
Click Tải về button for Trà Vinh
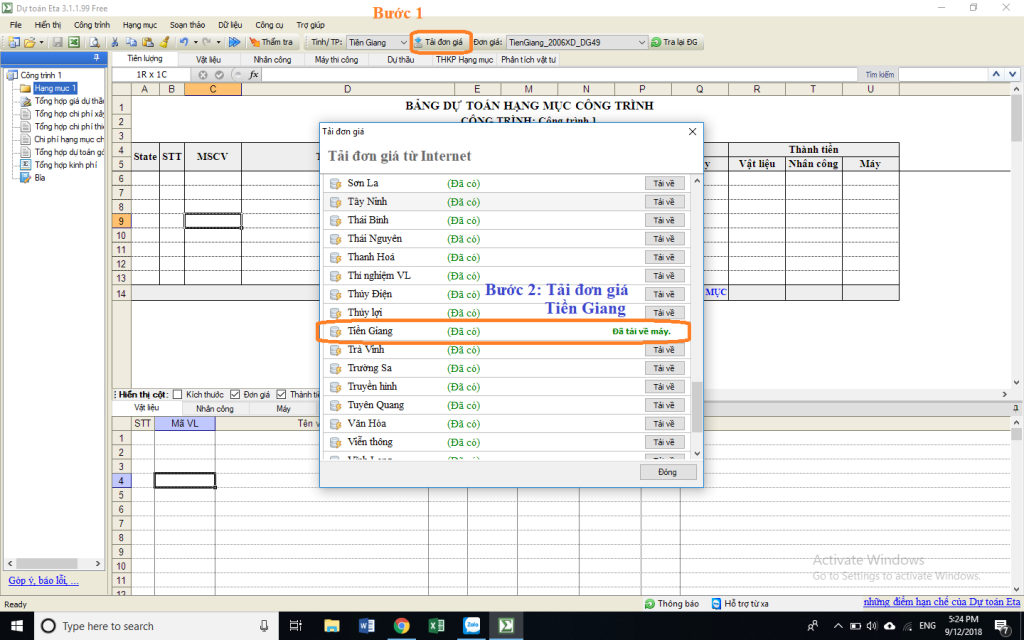click(x=663, y=350)
